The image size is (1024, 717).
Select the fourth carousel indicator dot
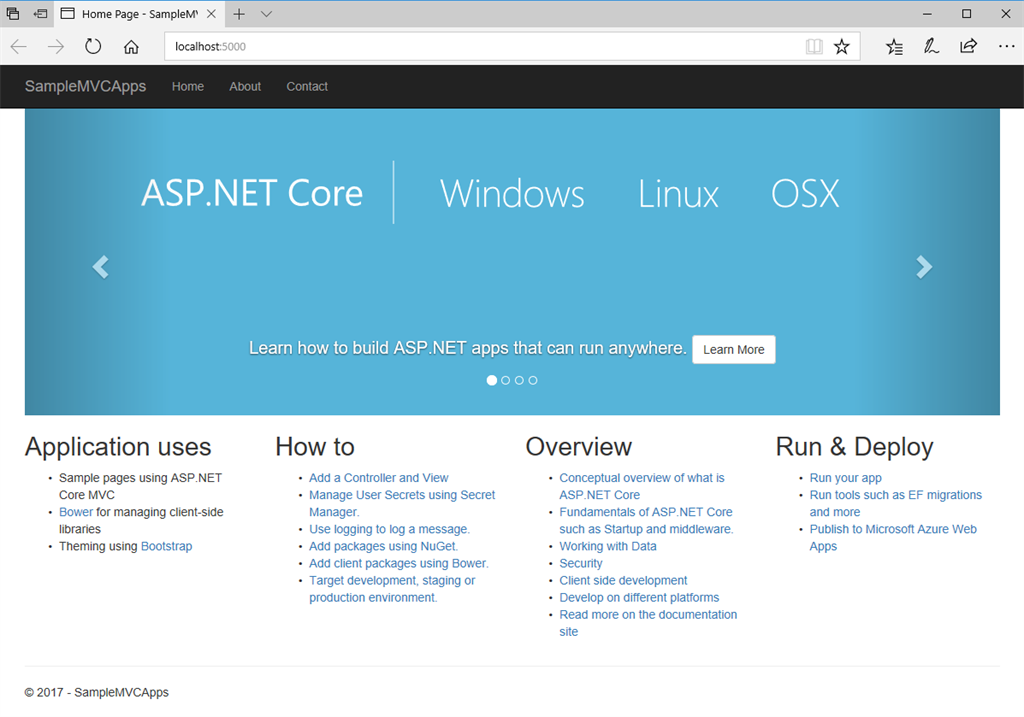[x=533, y=380]
